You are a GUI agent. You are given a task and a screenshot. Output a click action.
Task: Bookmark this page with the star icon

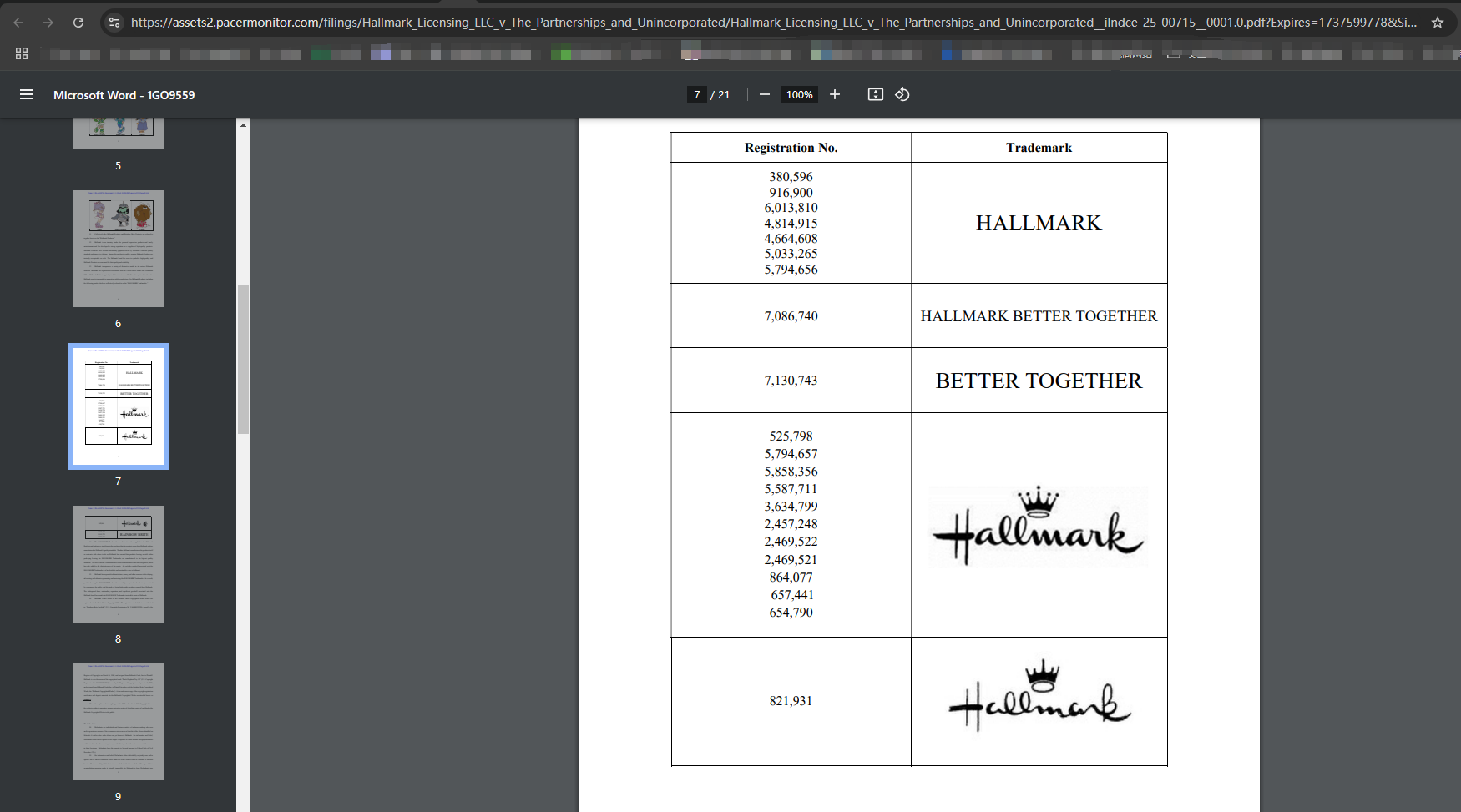click(x=1438, y=23)
